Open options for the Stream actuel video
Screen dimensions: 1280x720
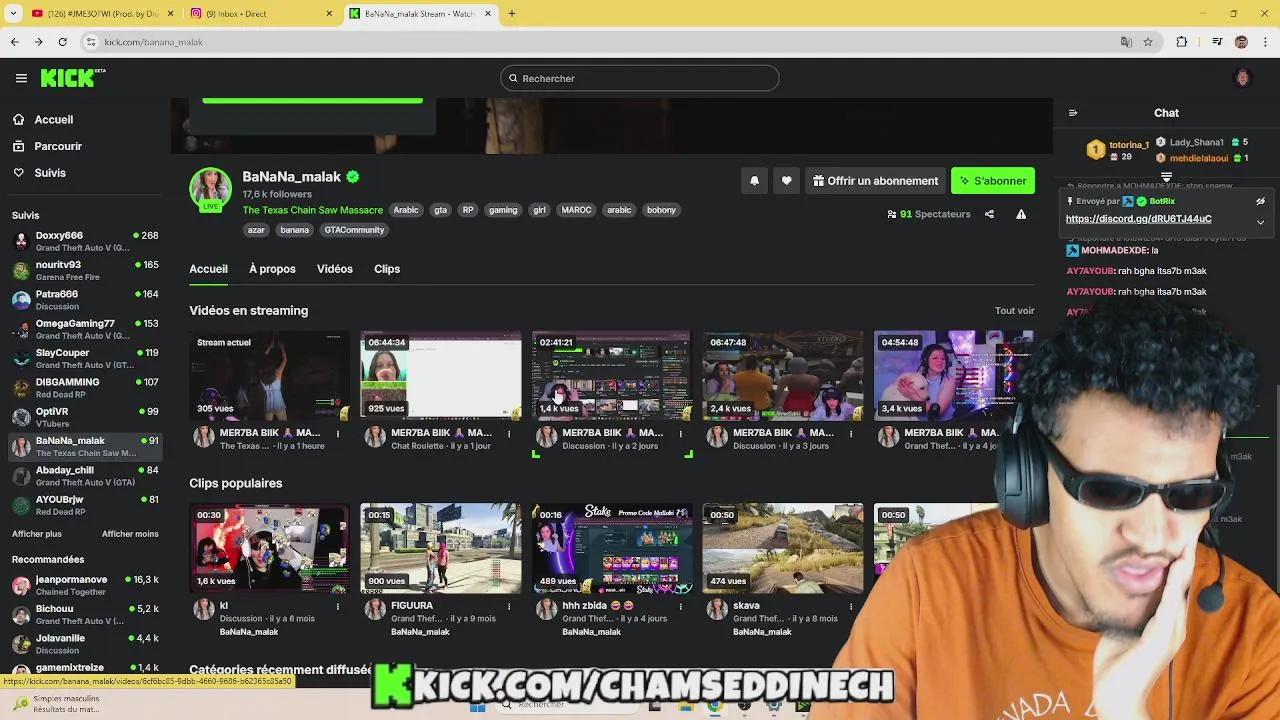pyautogui.click(x=338, y=433)
